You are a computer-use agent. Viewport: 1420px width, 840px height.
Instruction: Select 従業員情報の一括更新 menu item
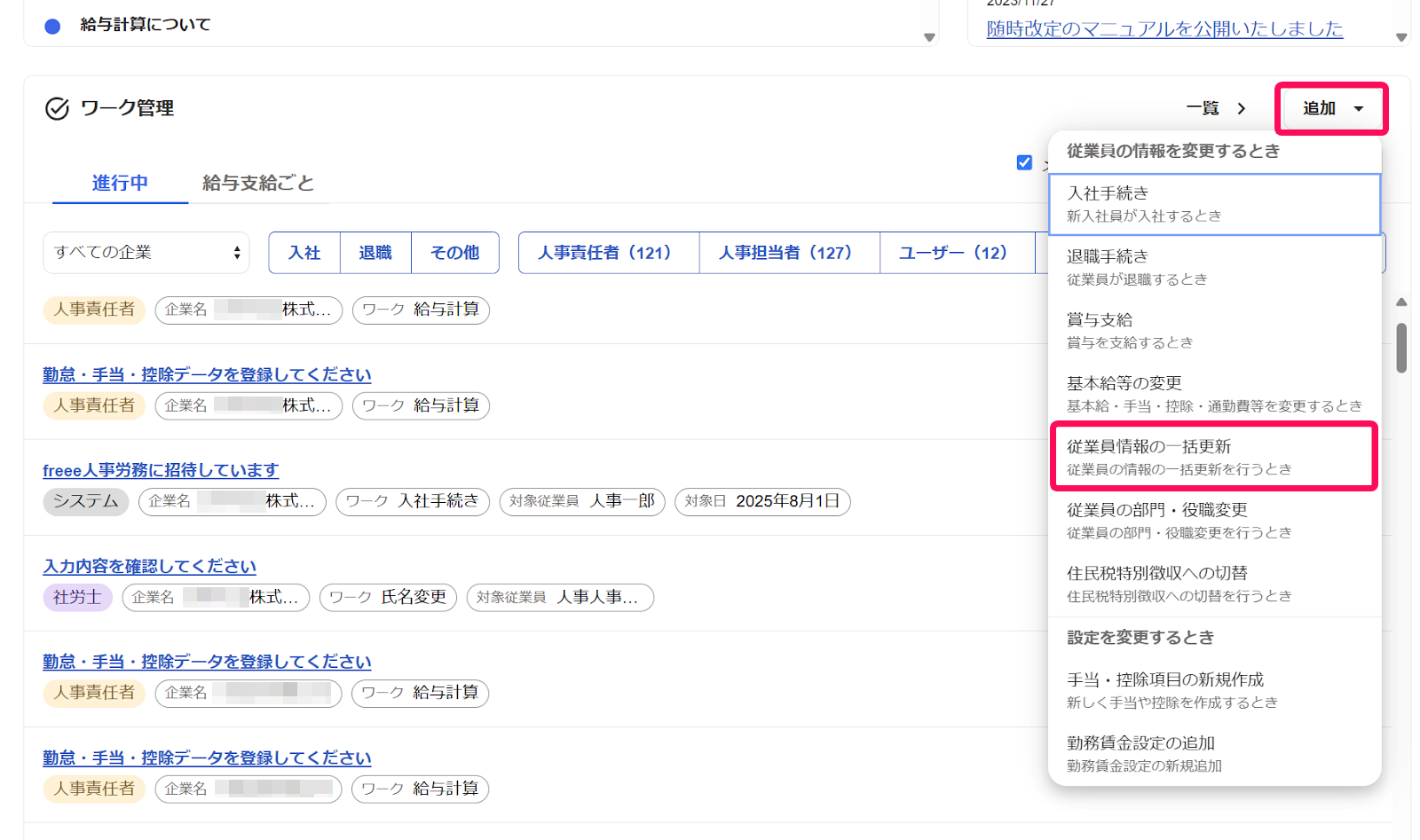pos(1214,457)
